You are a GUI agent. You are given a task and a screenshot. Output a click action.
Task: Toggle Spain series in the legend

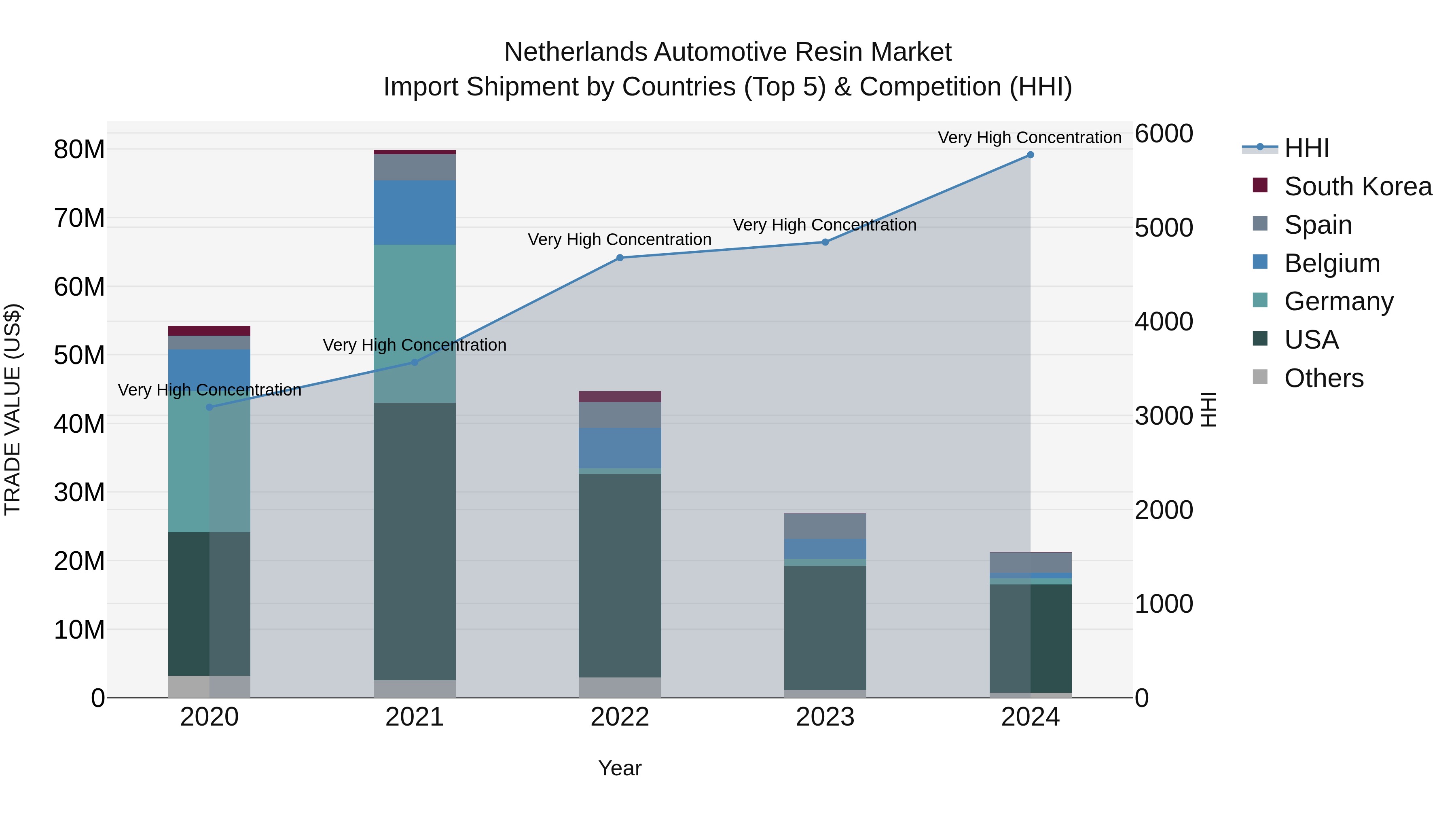pos(1302,225)
